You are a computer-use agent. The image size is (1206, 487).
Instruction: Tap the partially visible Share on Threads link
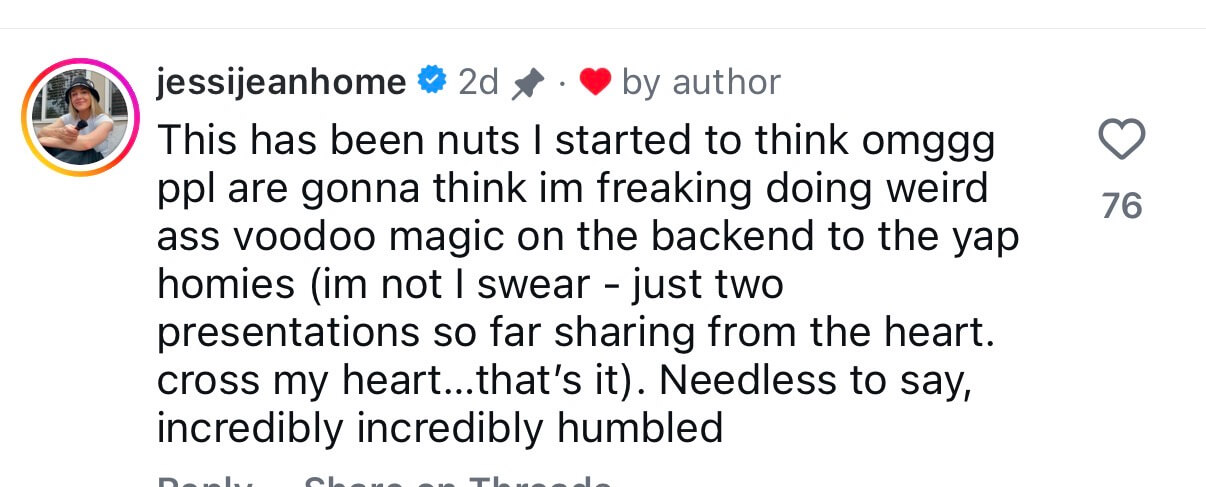[x=457, y=482]
